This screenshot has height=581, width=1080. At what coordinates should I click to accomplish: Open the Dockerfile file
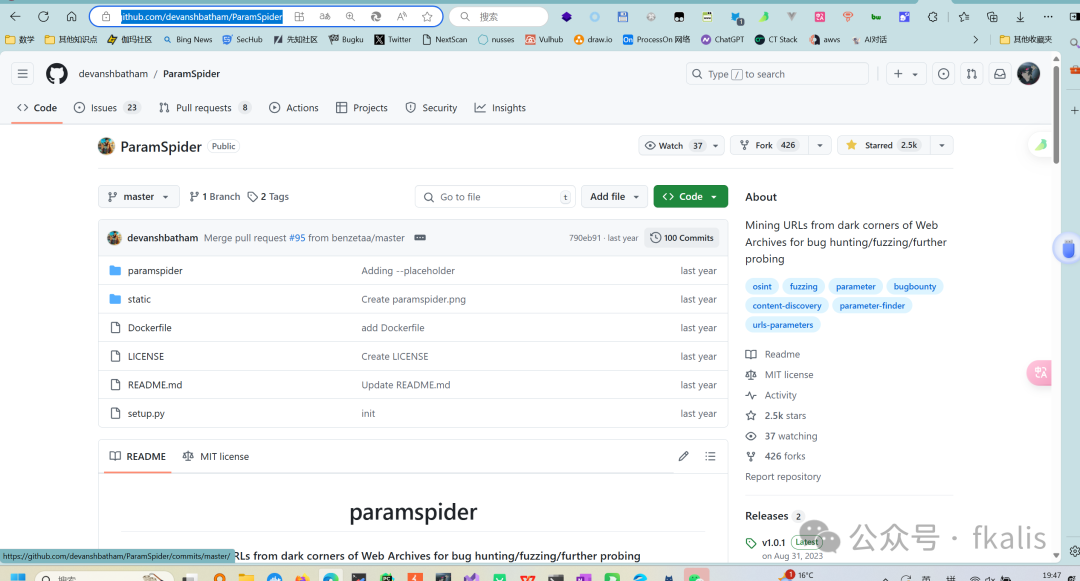149,328
